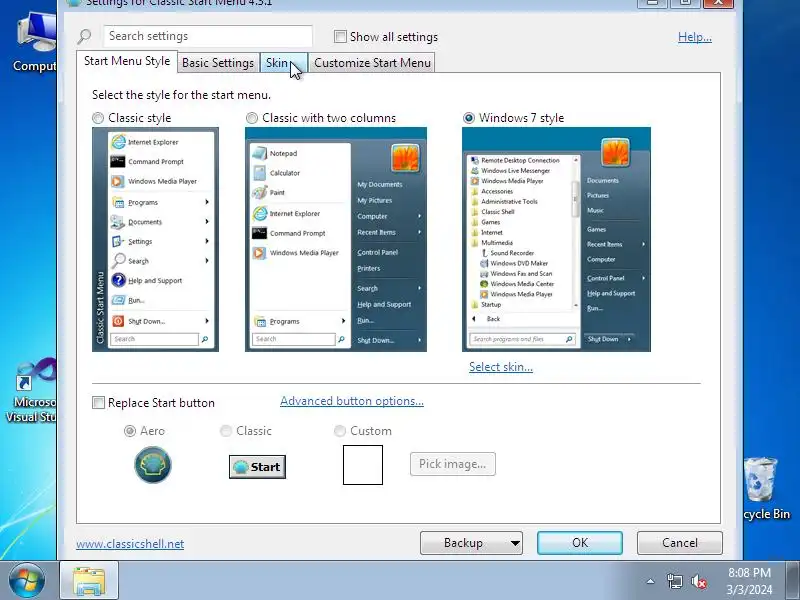This screenshot has height=600, width=800.
Task: Click the network icon in system tray
Action: (x=674, y=581)
